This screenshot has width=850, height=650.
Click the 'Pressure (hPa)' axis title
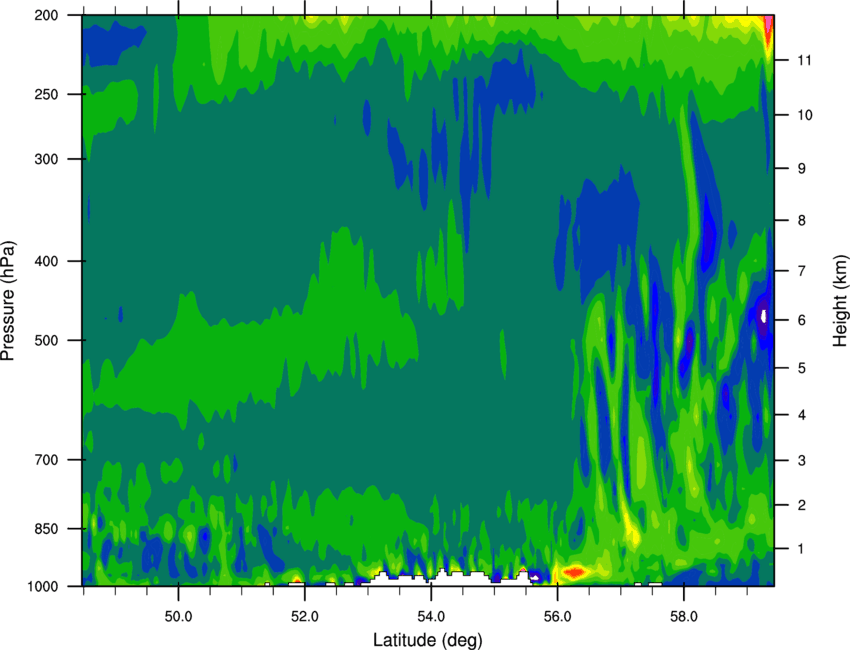coord(8,300)
